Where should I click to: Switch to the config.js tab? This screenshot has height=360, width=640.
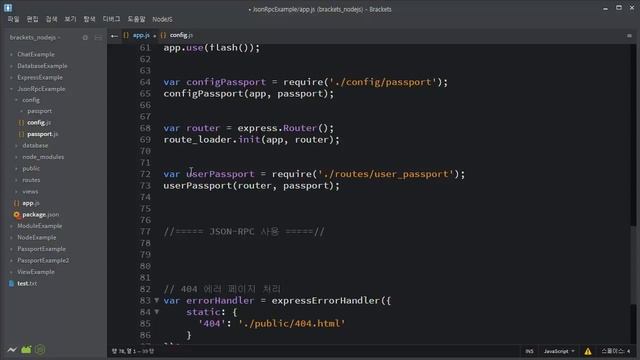[x=181, y=36]
